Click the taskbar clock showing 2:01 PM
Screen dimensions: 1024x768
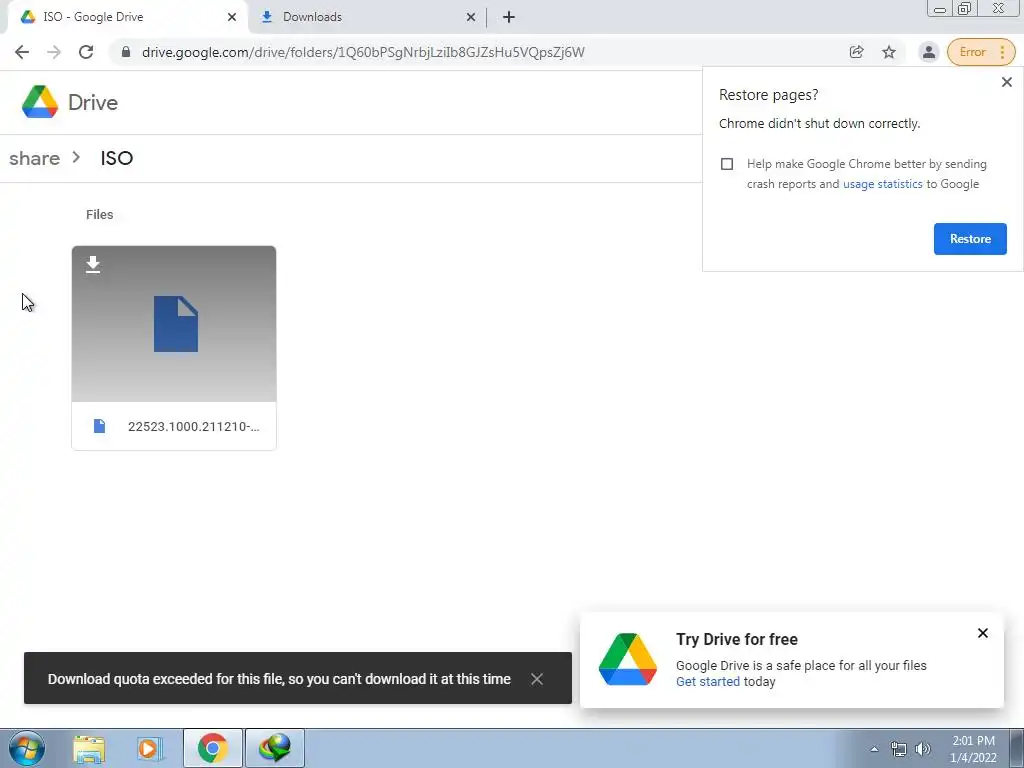coord(973,749)
